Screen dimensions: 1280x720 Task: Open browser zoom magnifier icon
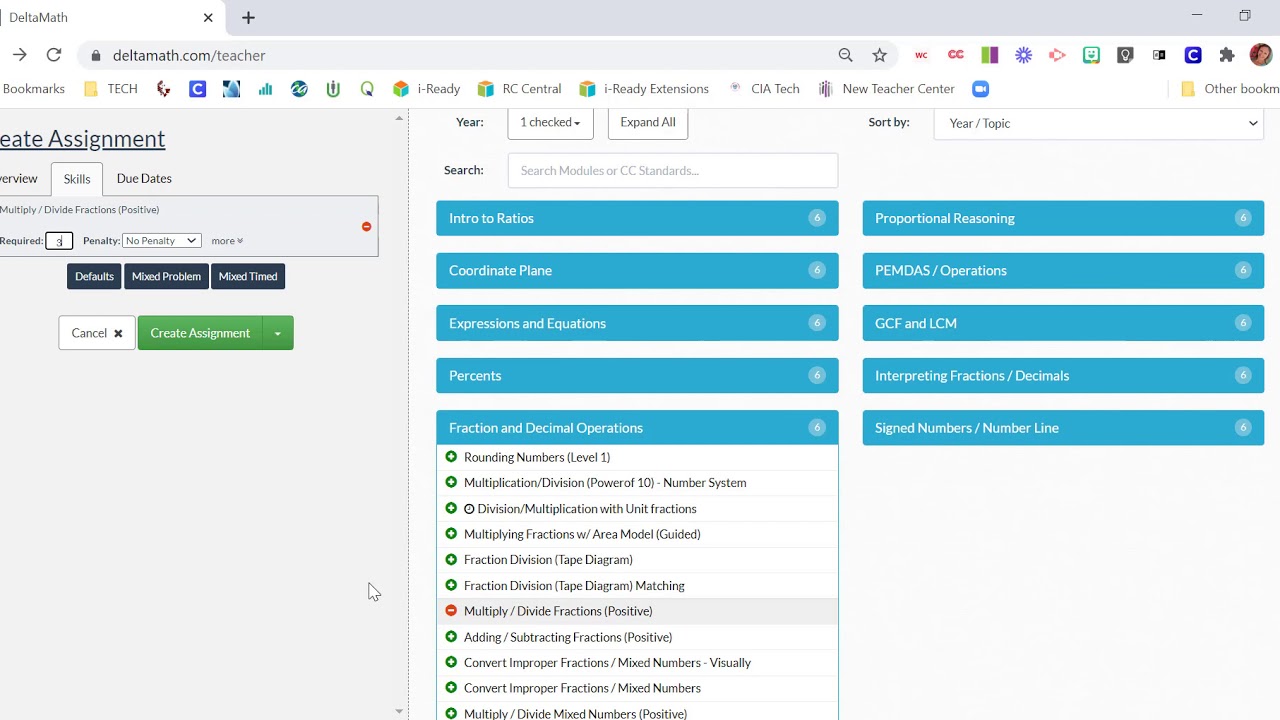point(846,55)
